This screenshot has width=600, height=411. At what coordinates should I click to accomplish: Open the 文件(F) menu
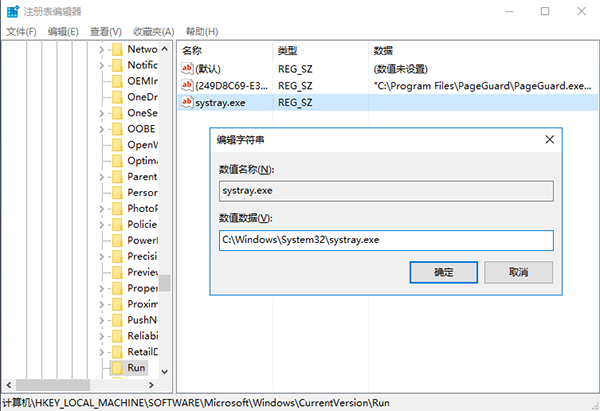tap(21, 32)
